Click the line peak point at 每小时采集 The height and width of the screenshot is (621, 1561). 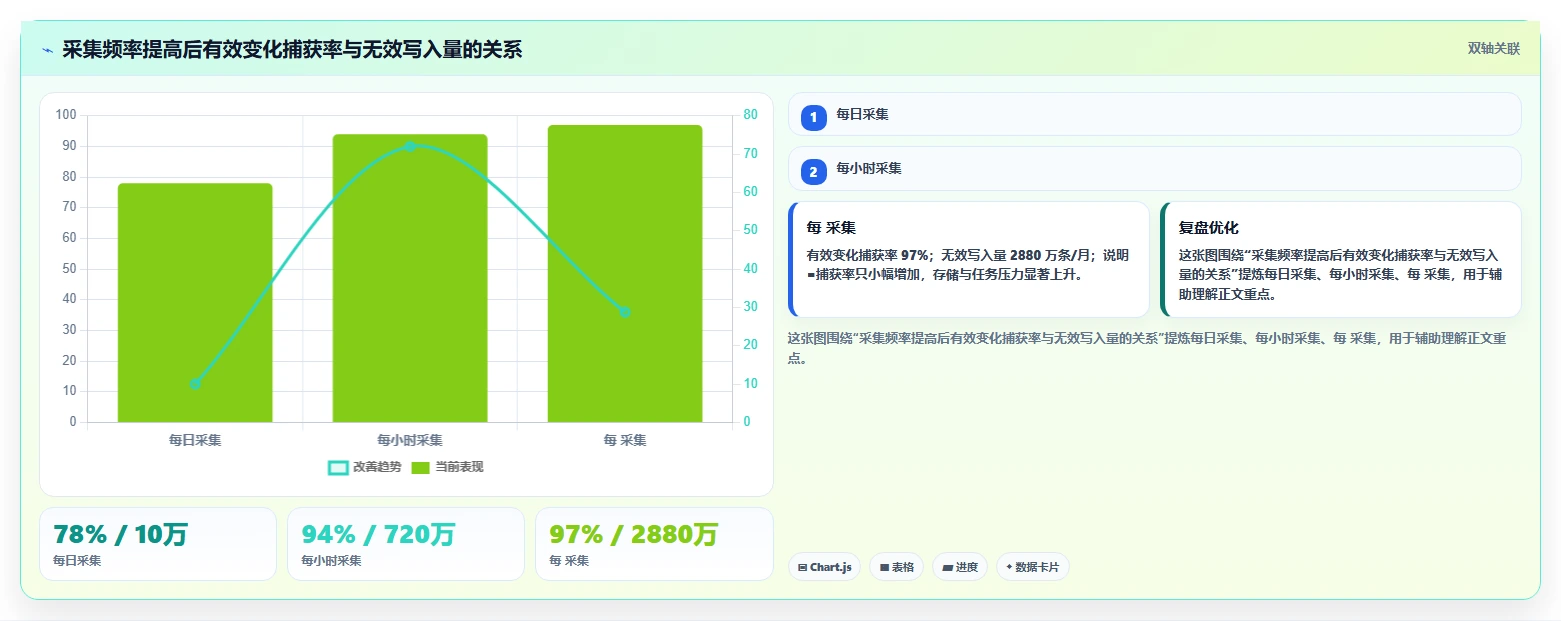[x=410, y=146]
